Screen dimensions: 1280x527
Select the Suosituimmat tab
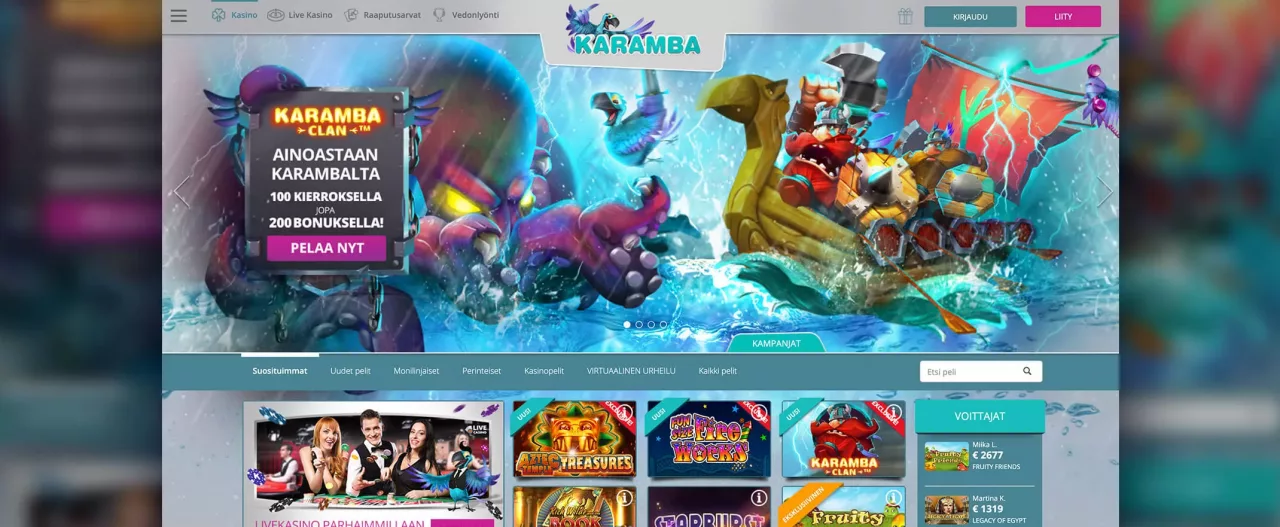280,371
